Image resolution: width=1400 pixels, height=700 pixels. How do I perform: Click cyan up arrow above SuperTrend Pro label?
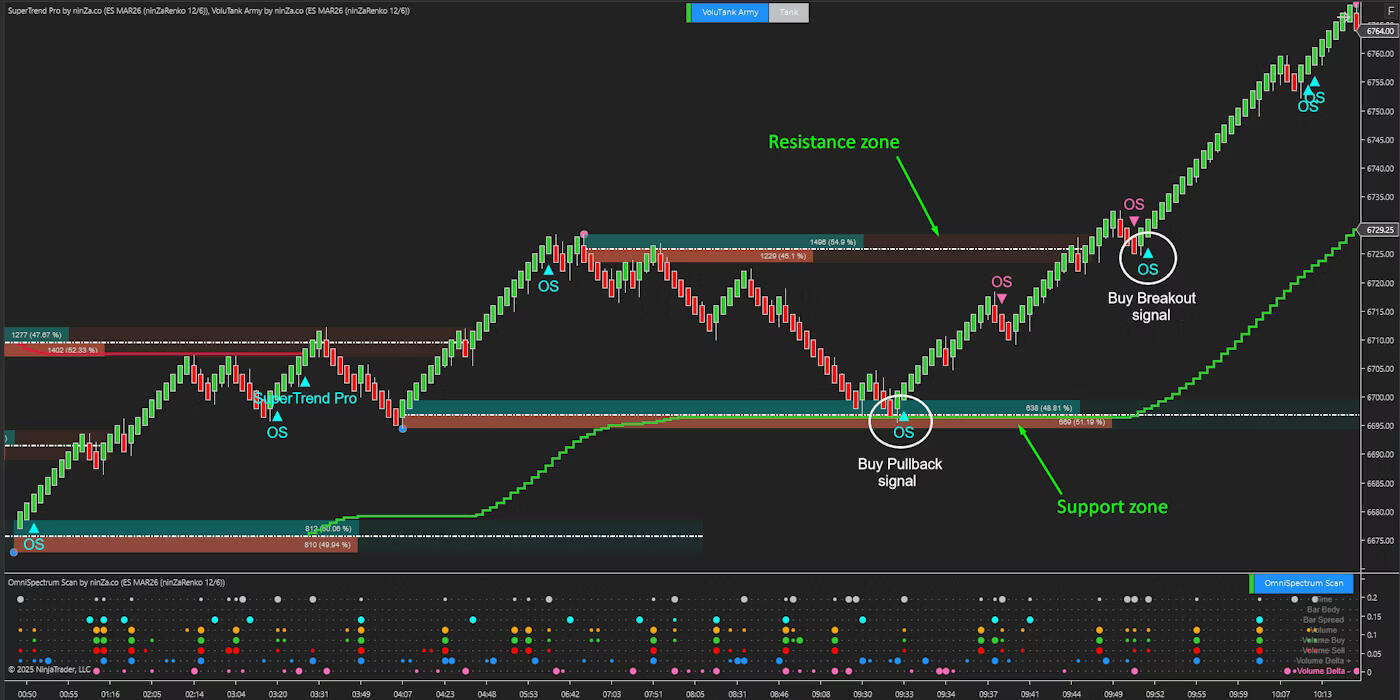305,381
